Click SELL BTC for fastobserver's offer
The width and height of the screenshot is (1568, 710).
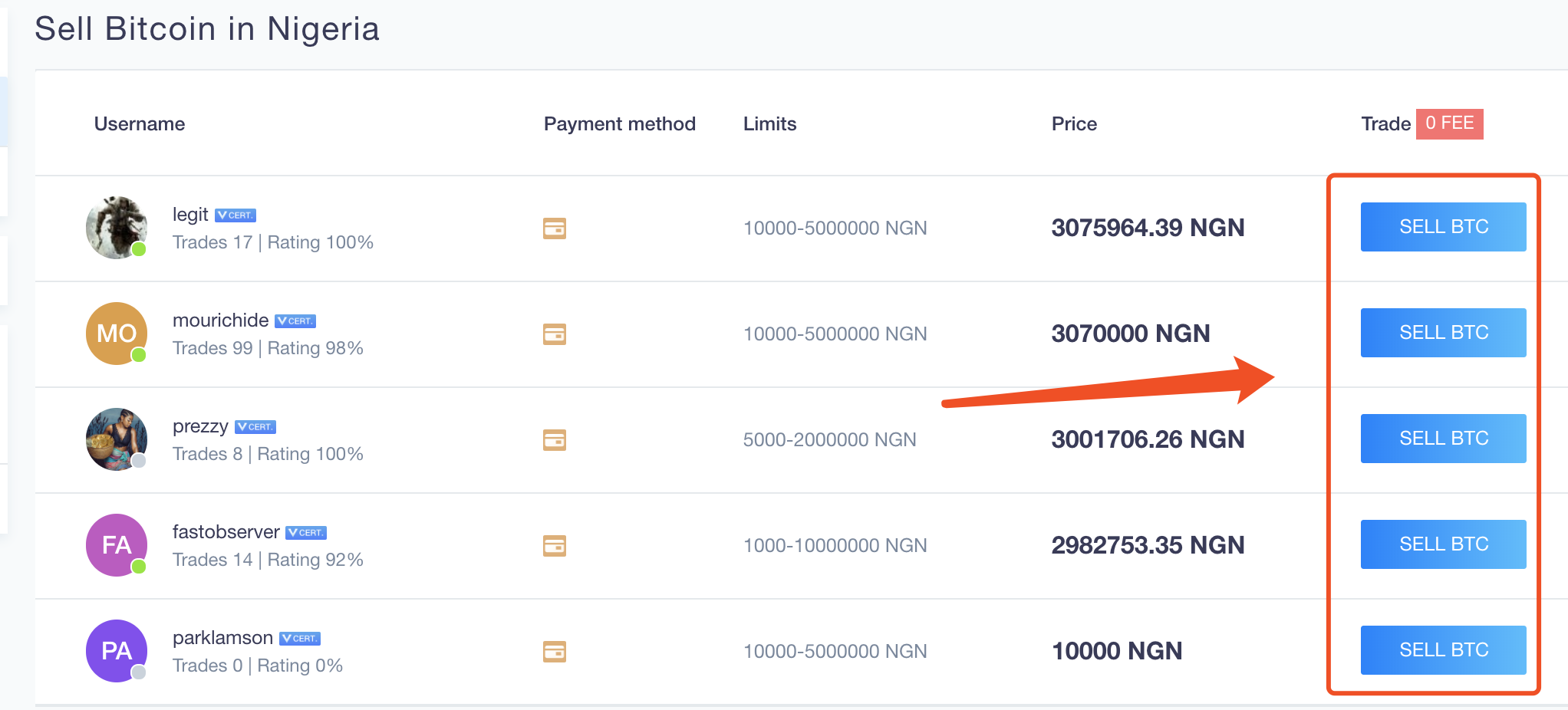1443,544
